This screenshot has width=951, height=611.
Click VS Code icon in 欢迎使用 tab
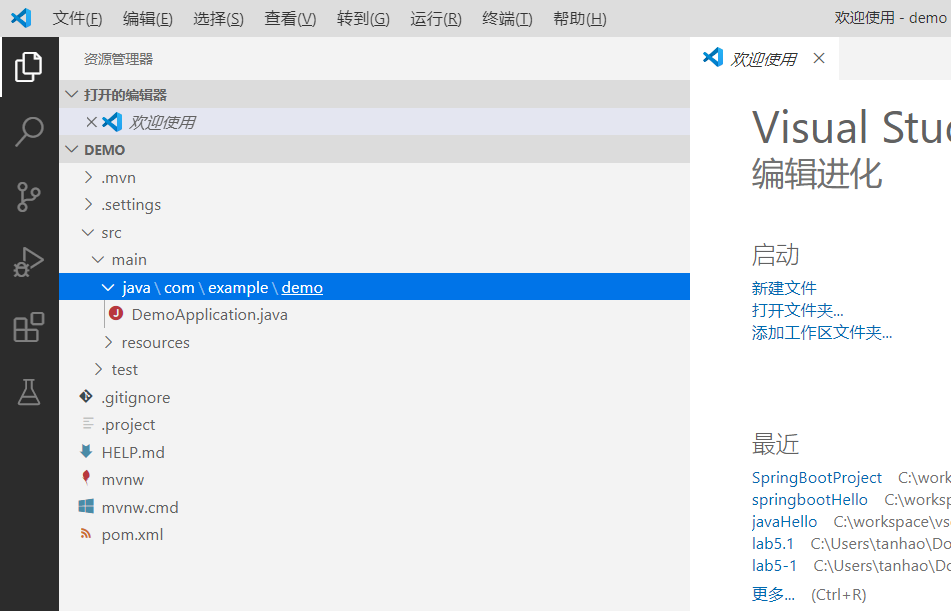[x=713, y=58]
